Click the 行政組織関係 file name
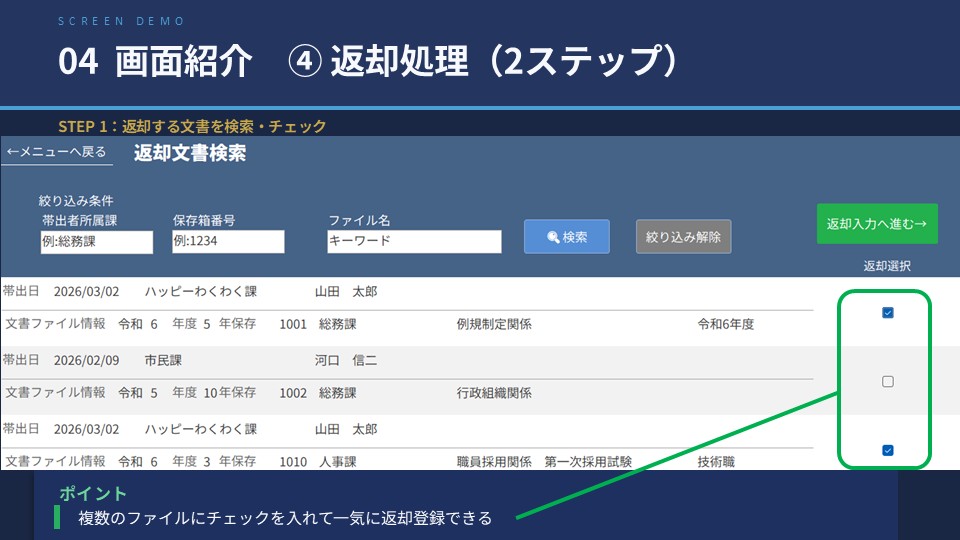This screenshot has height=540, width=960. (x=493, y=393)
